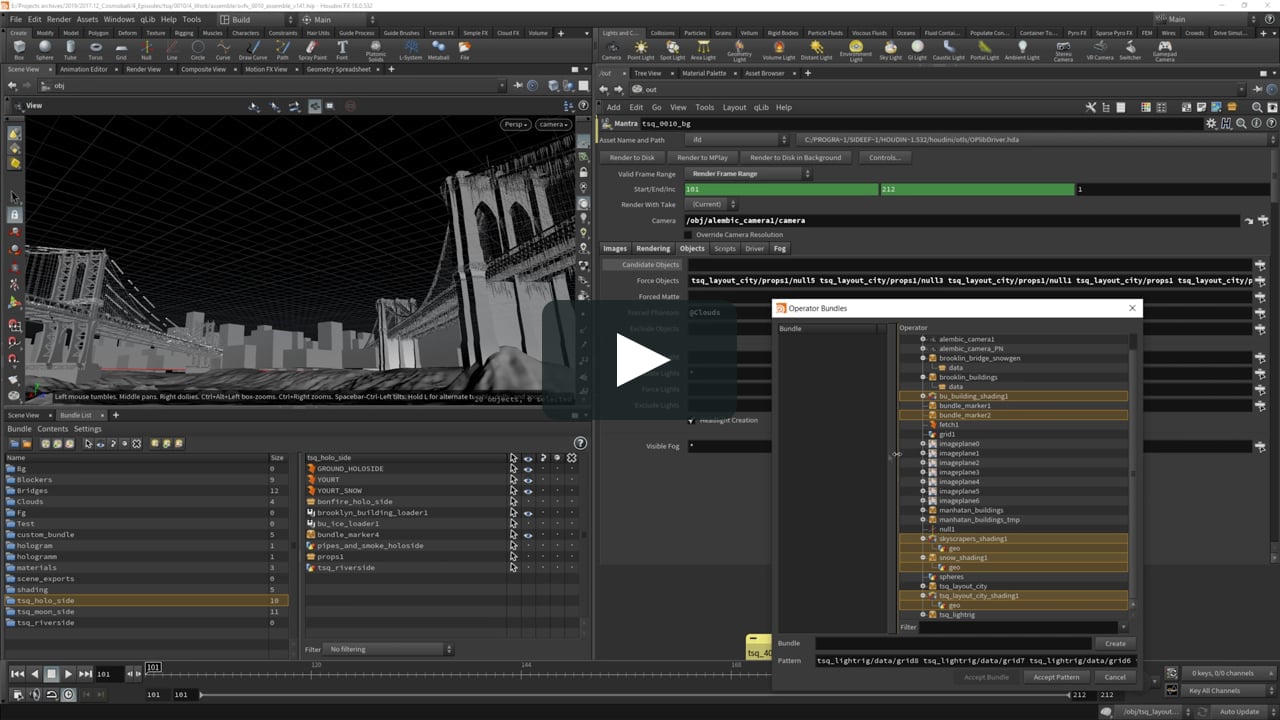Toggle visibility eye for bundle_marker4
Screen dimensions: 1280x720
(527, 534)
